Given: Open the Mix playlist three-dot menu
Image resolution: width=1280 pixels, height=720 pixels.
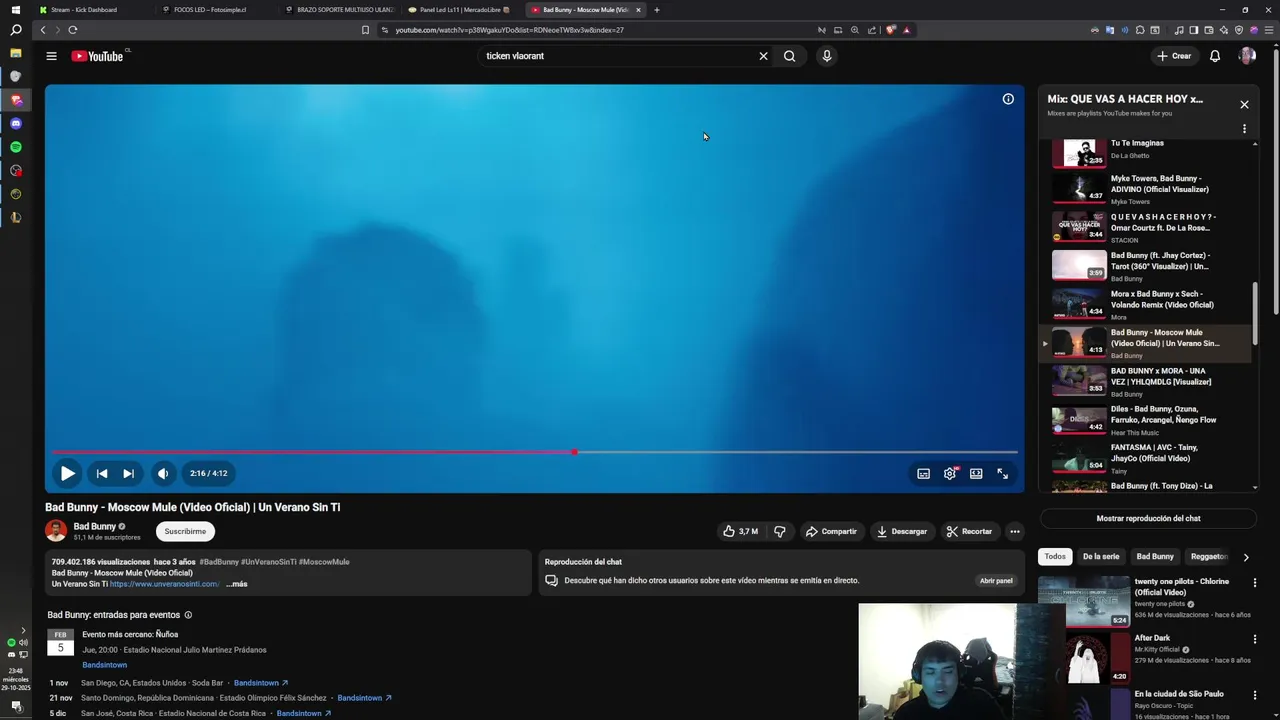Looking at the screenshot, I should pos(1244,129).
